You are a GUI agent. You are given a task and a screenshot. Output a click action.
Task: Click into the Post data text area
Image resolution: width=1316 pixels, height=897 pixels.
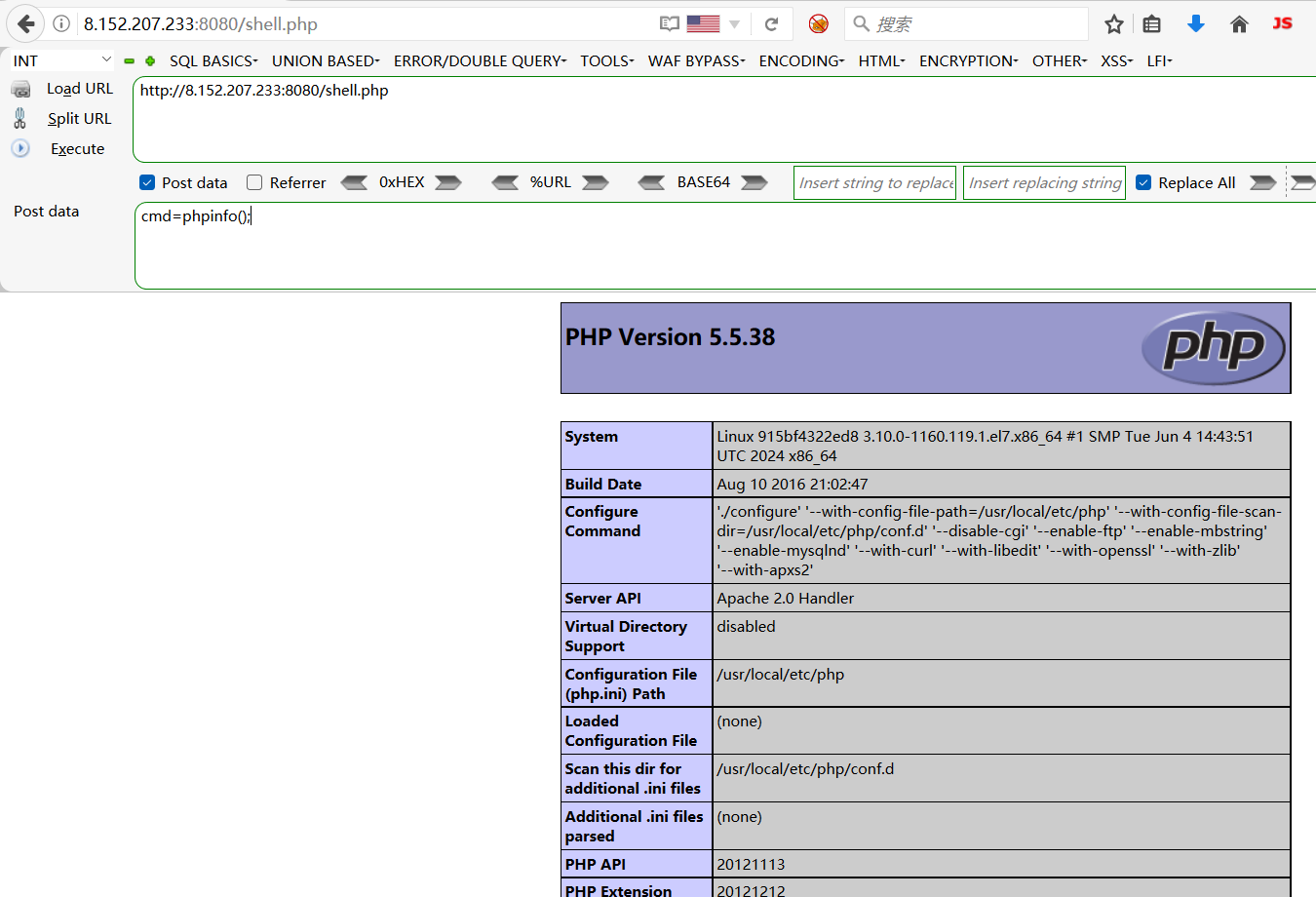click(x=725, y=246)
